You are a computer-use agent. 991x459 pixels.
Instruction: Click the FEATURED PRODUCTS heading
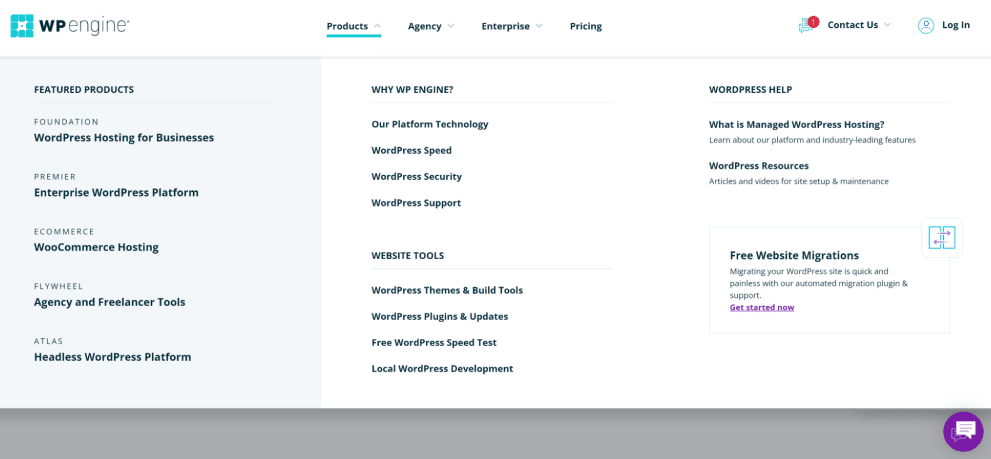(84, 90)
